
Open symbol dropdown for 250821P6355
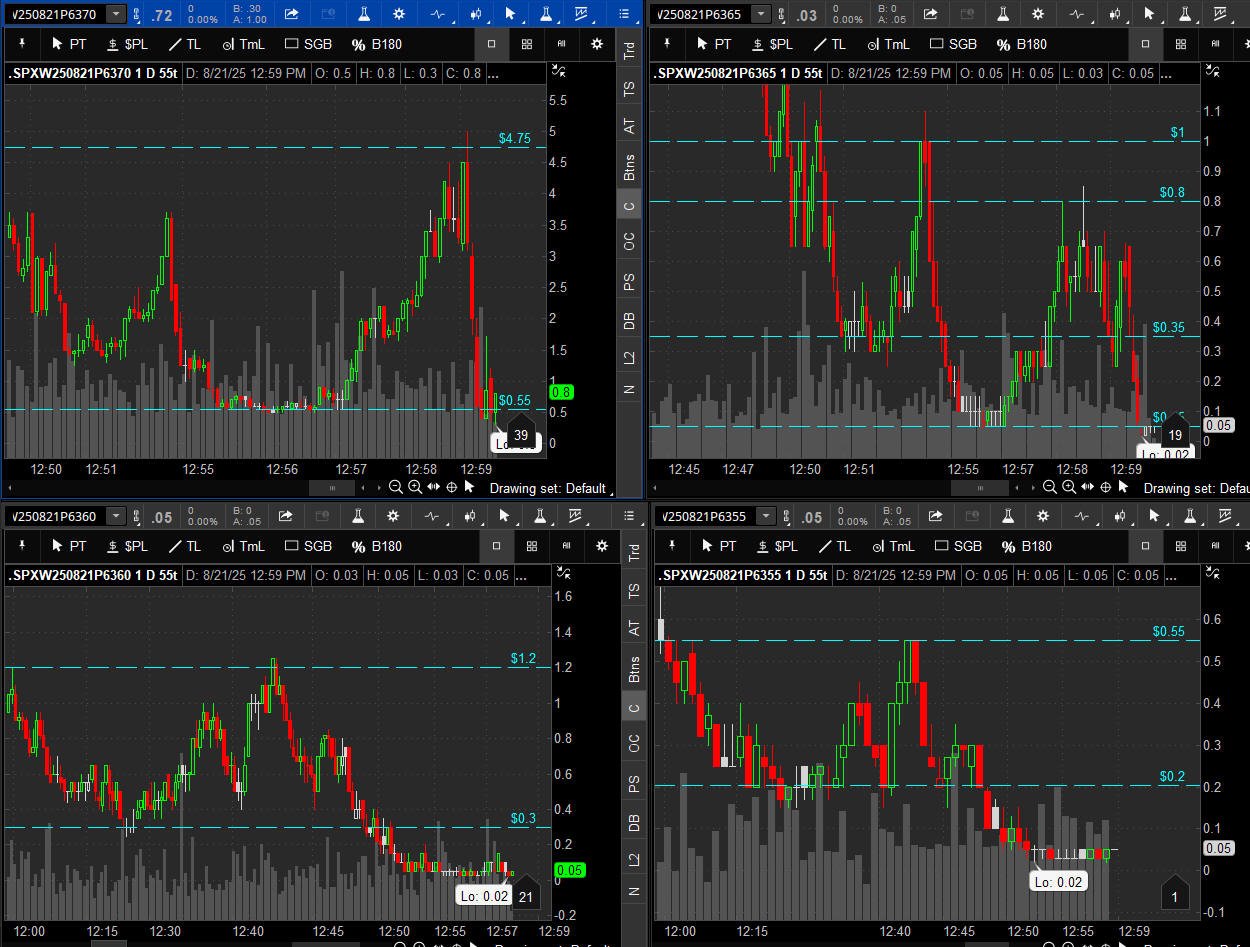[765, 516]
